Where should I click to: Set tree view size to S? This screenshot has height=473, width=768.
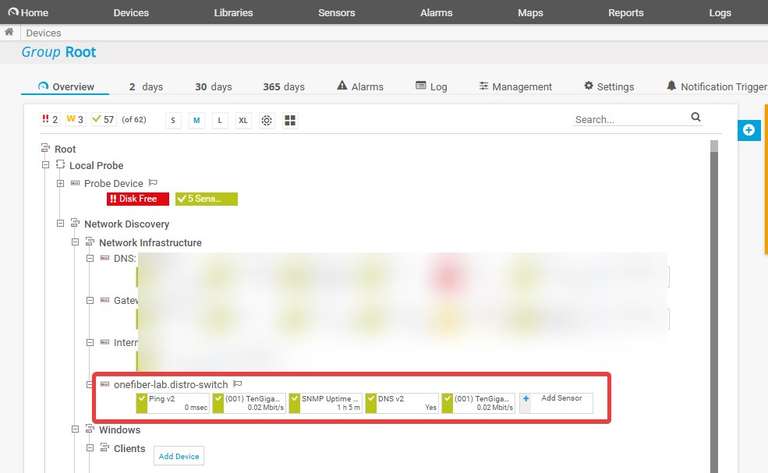pyautogui.click(x=173, y=120)
